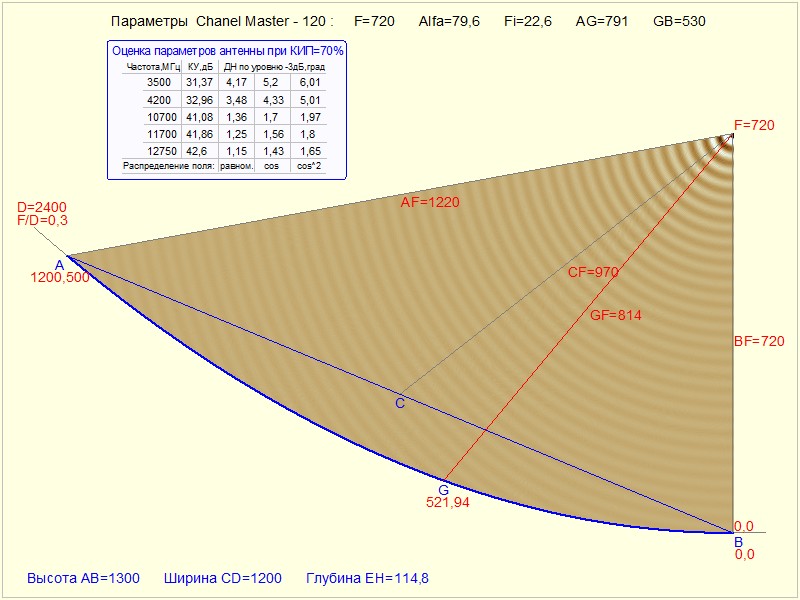Select the 42,6 gain cell

tap(196, 151)
